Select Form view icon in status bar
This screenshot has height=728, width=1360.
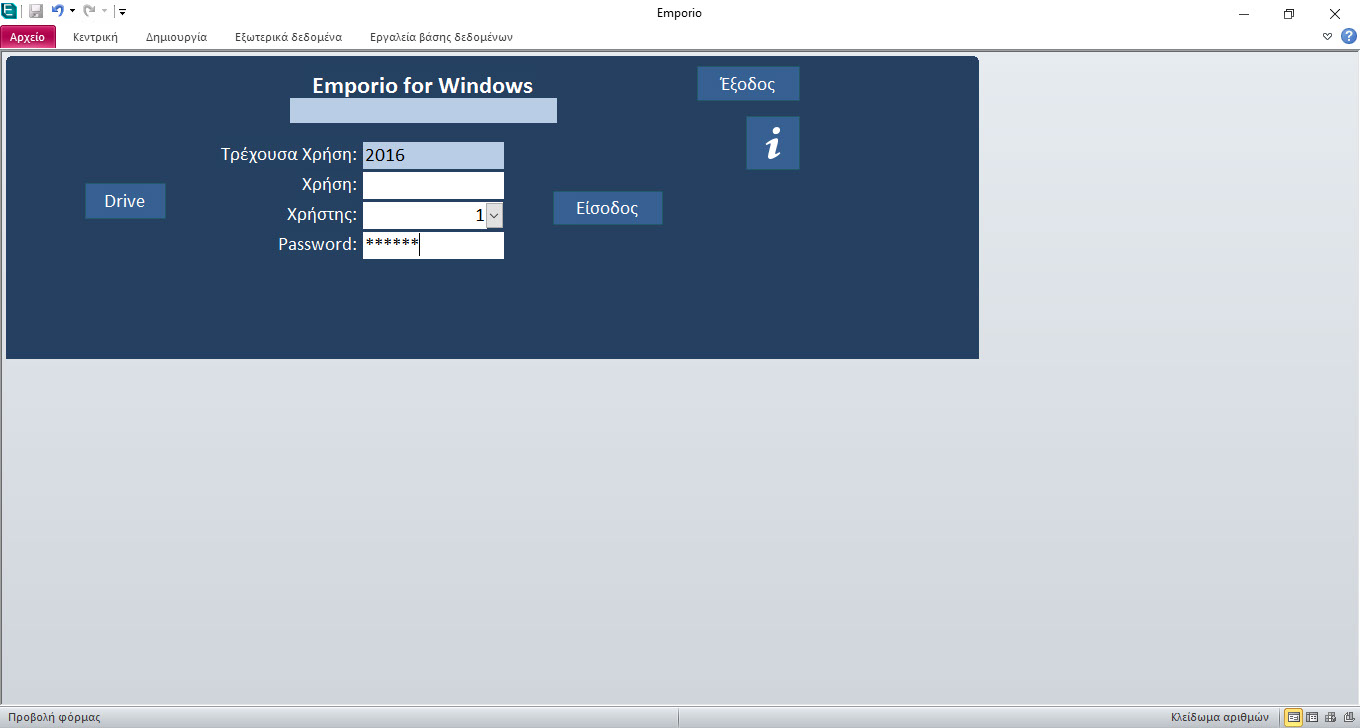tap(1294, 717)
